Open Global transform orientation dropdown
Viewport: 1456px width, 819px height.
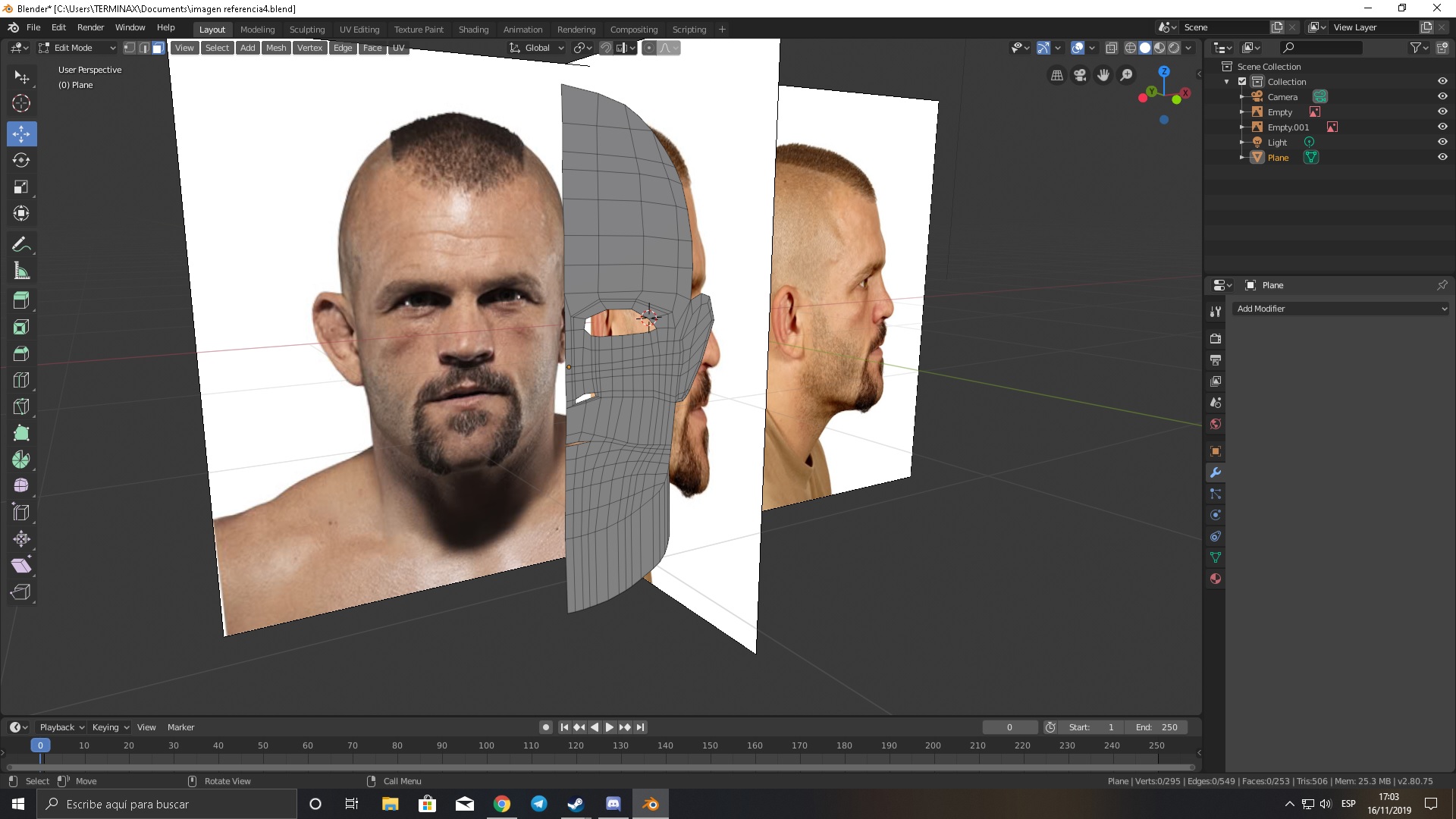tap(538, 48)
